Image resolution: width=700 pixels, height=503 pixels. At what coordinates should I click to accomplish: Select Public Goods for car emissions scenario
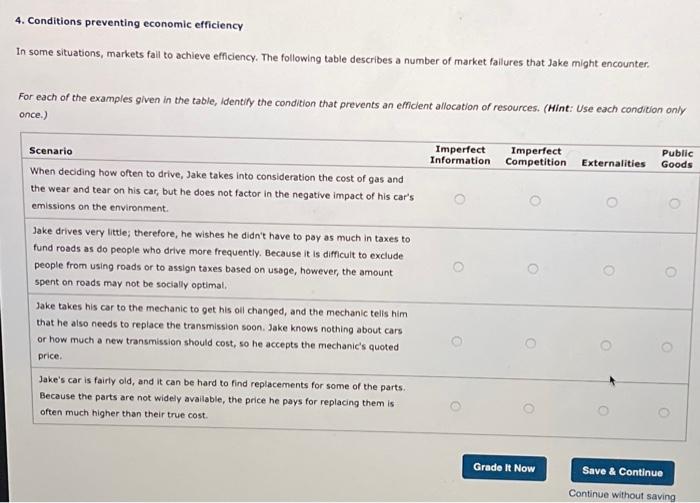click(x=674, y=204)
